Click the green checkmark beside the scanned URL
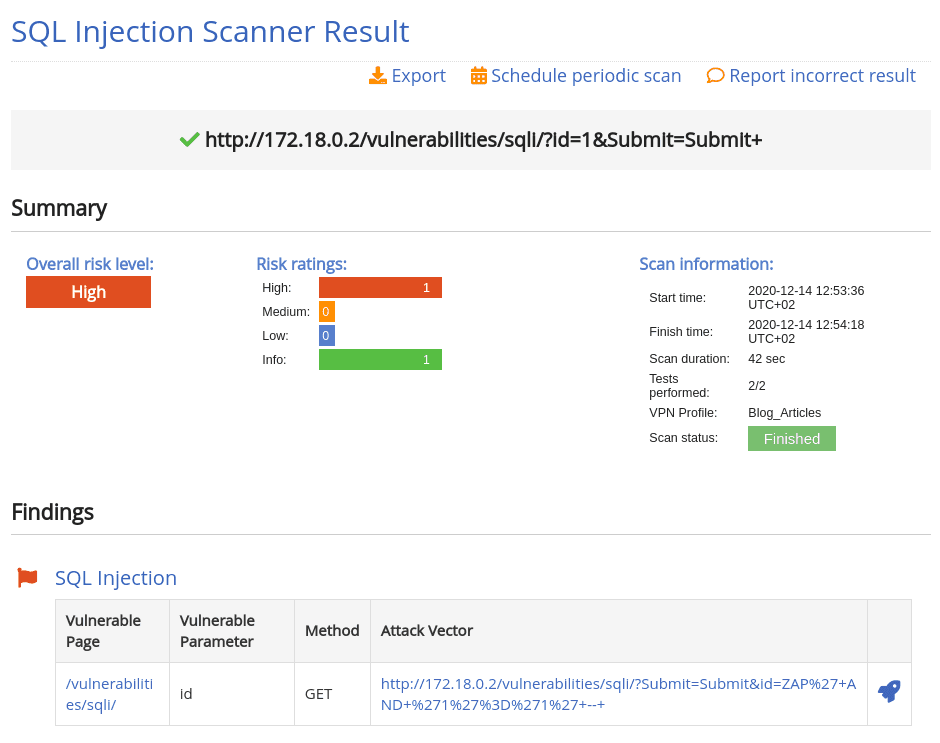 pos(189,140)
